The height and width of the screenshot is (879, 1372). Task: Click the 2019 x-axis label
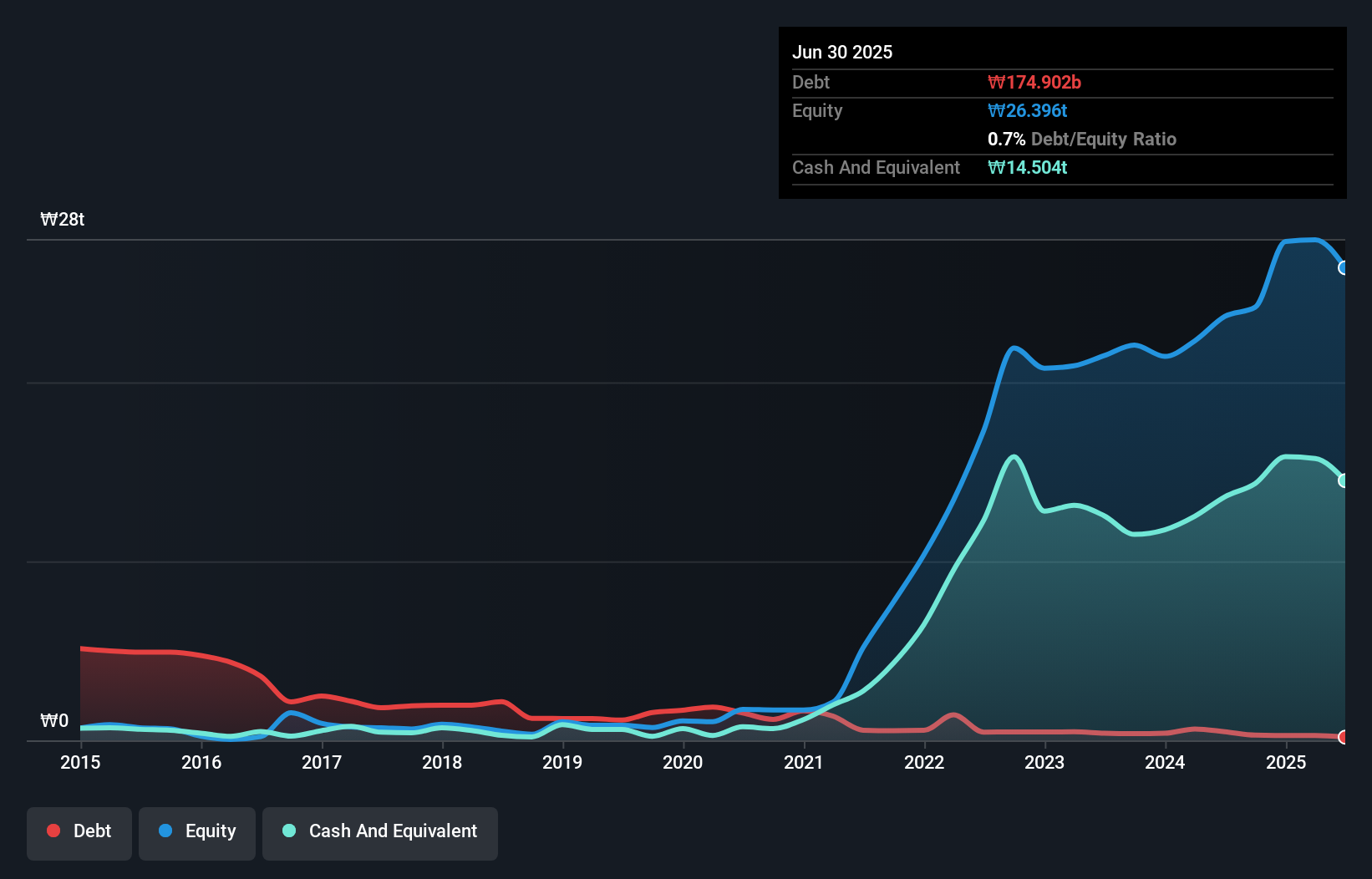tap(562, 762)
